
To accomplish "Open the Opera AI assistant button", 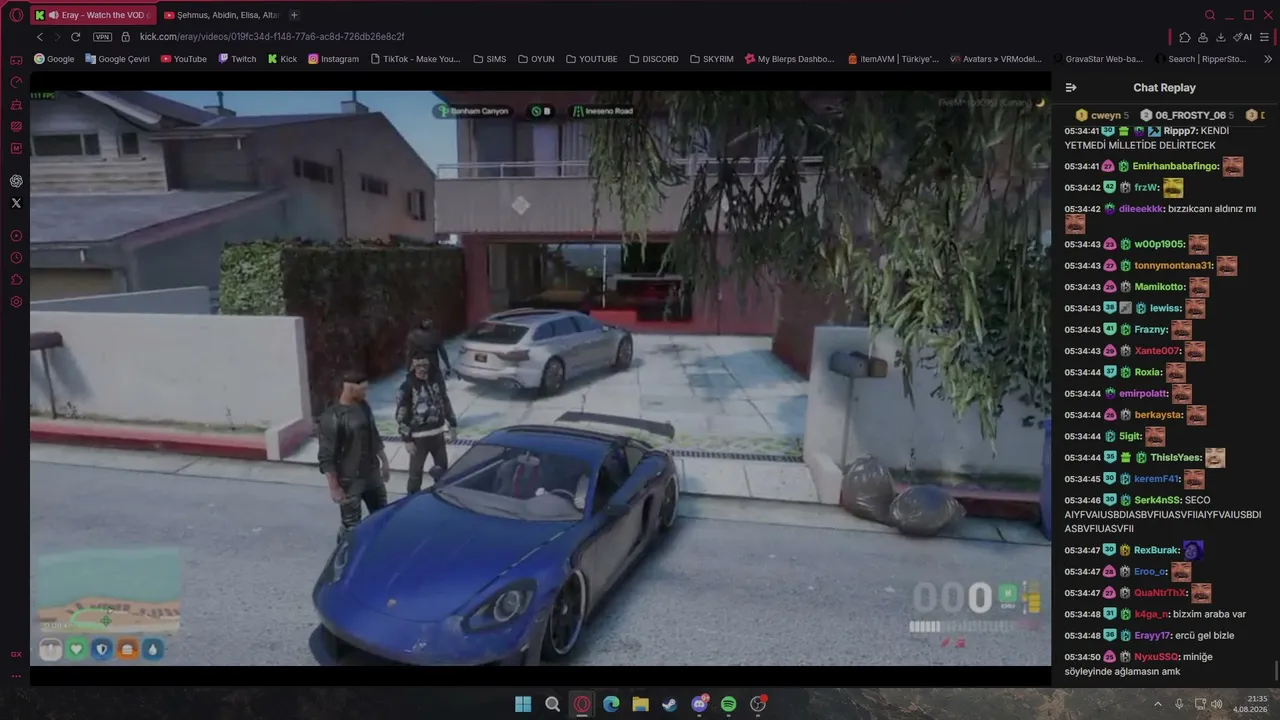I will click(1243, 37).
